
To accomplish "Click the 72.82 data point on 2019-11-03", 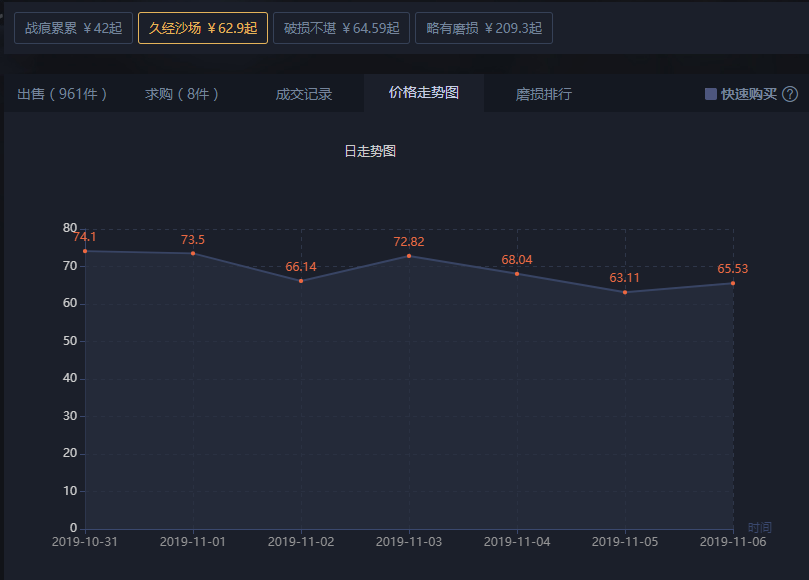I will coord(409,256).
